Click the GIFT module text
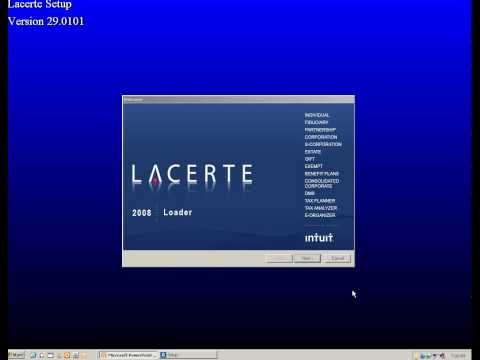 [x=310, y=159]
